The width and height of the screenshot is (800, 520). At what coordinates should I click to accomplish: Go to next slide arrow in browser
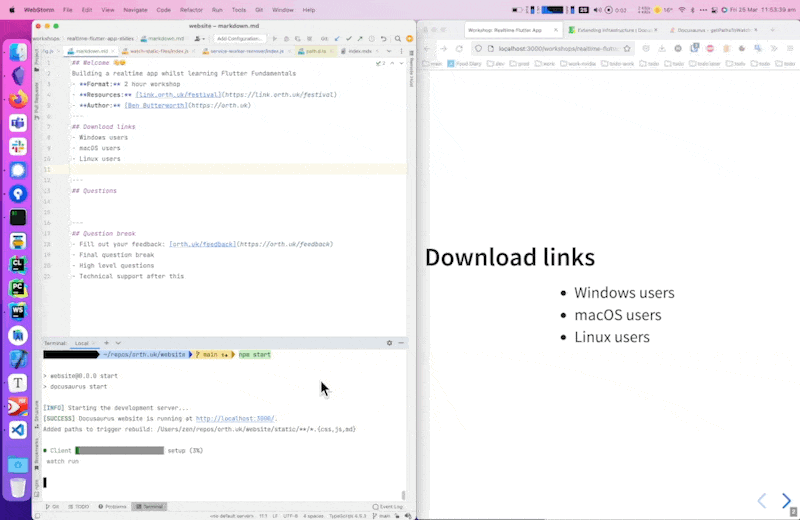click(x=786, y=501)
